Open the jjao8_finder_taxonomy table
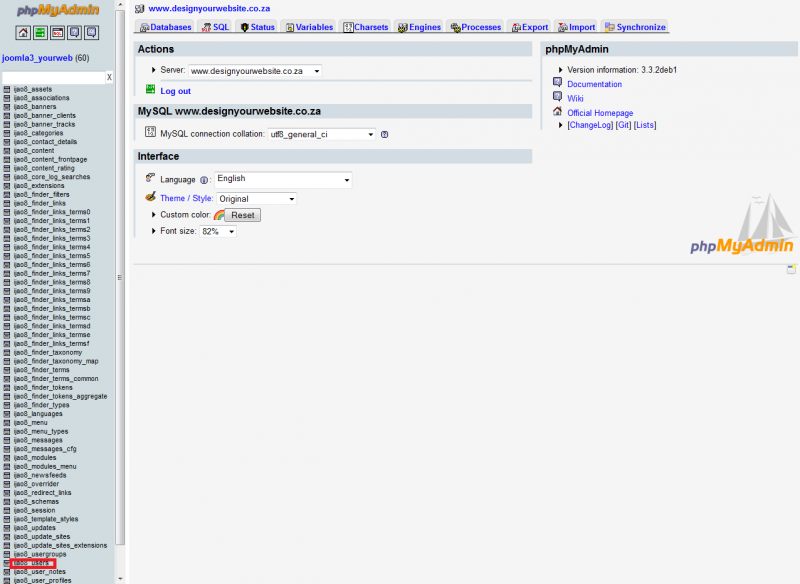 click(x=47, y=352)
